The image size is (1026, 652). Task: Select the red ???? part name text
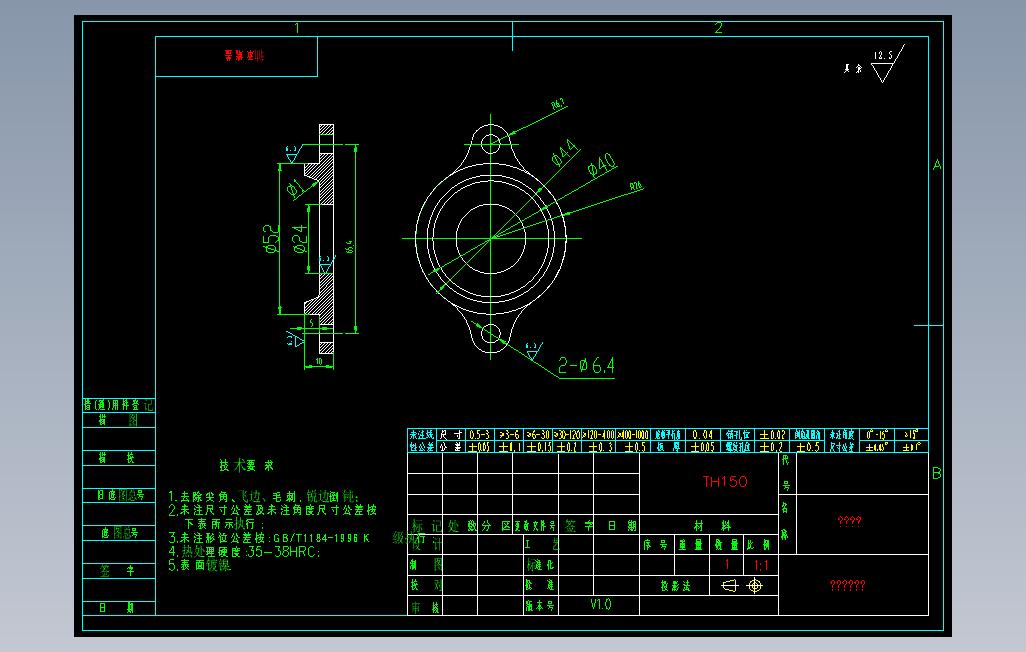pyautogui.click(x=849, y=521)
